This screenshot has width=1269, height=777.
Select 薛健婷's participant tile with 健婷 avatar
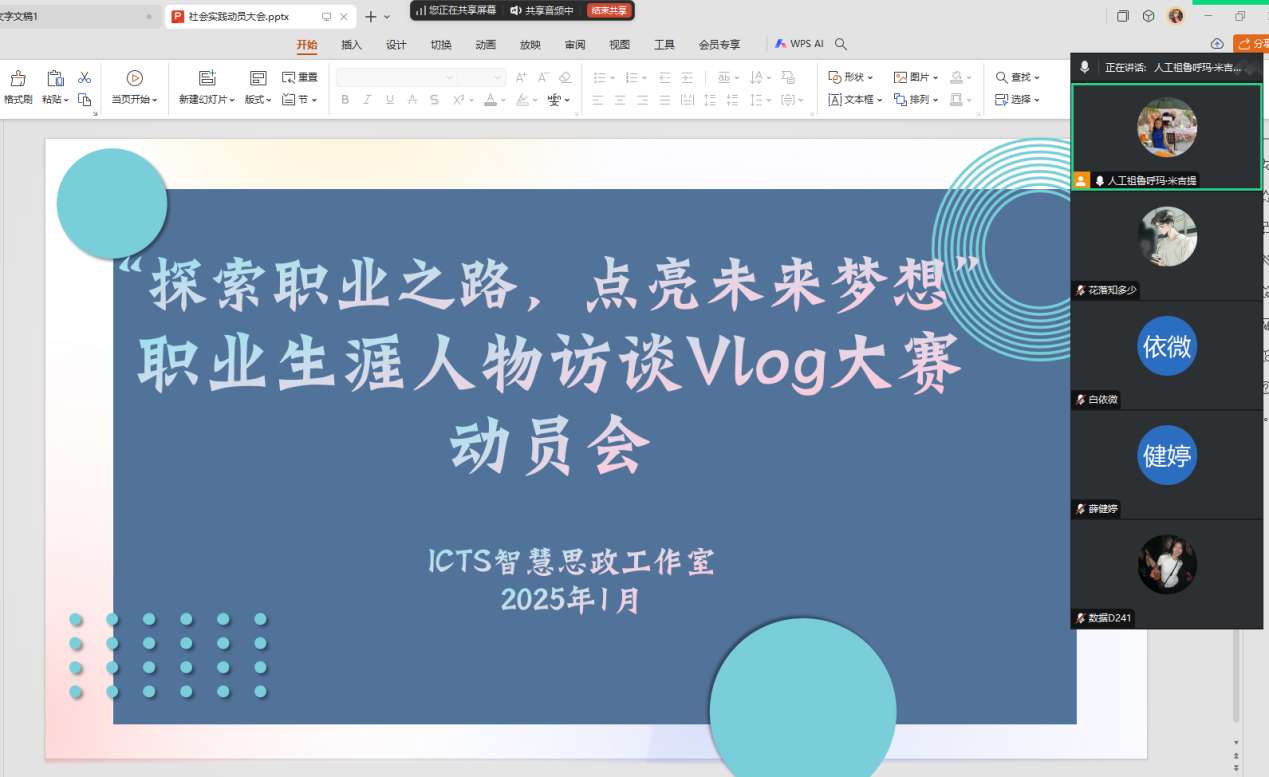1166,464
